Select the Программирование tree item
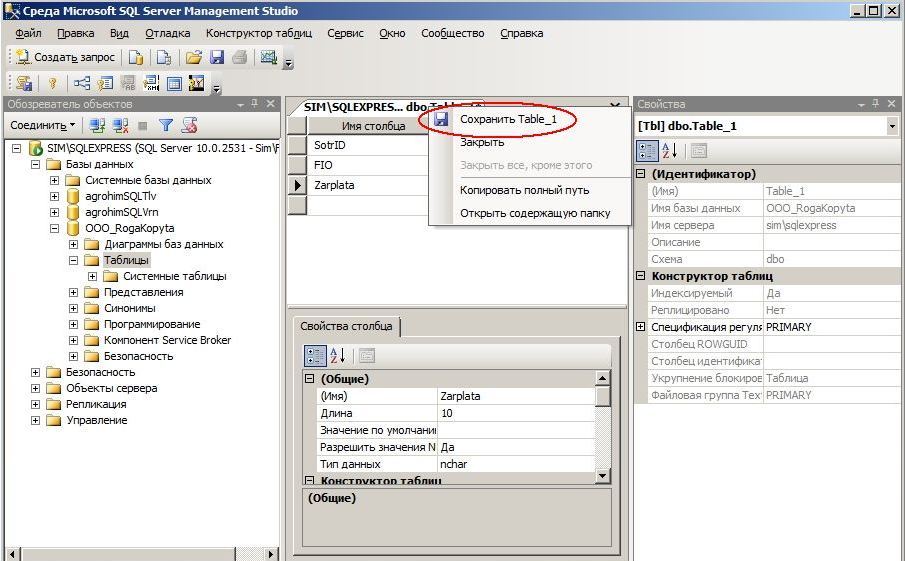905x561 pixels. 152,324
